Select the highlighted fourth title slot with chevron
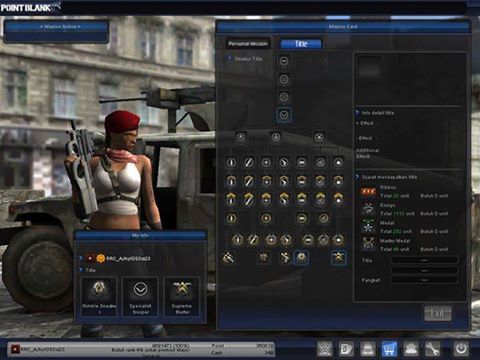480x360 pixels. (284, 115)
